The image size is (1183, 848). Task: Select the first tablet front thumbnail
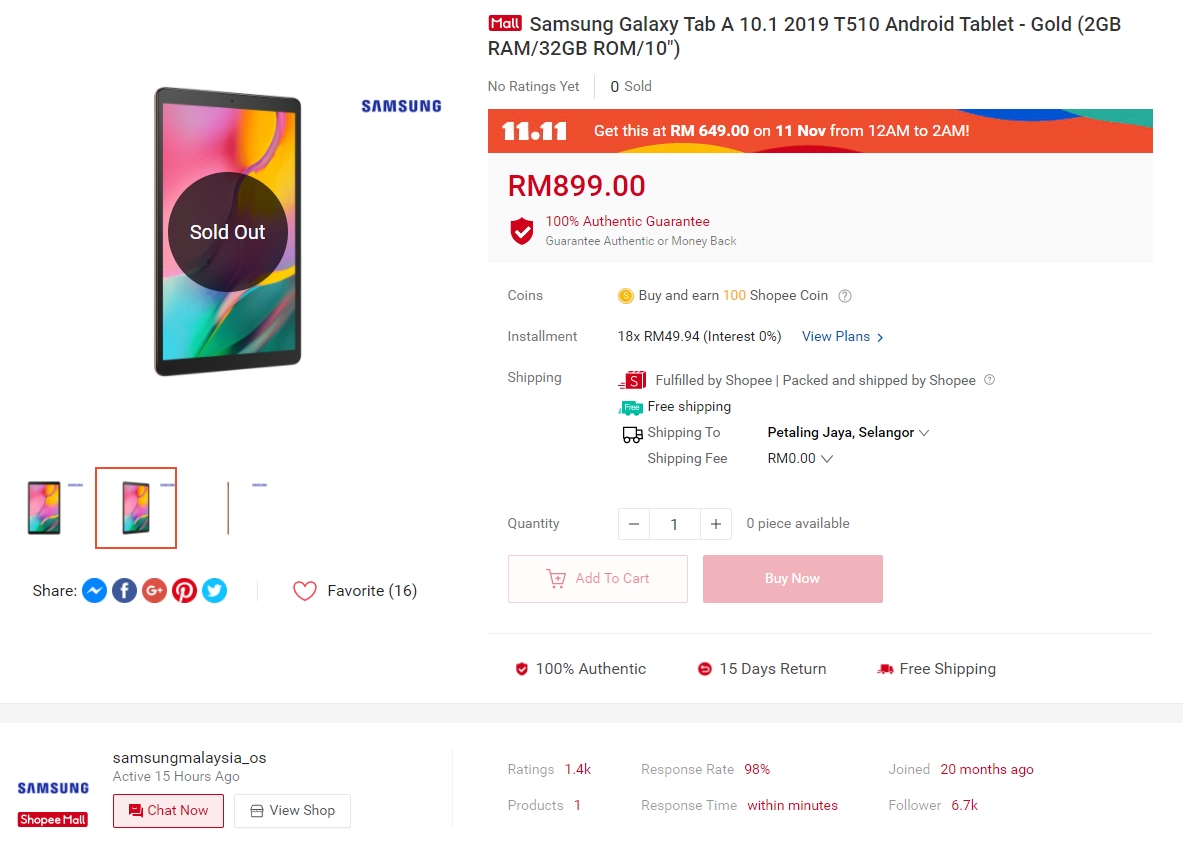pos(45,508)
